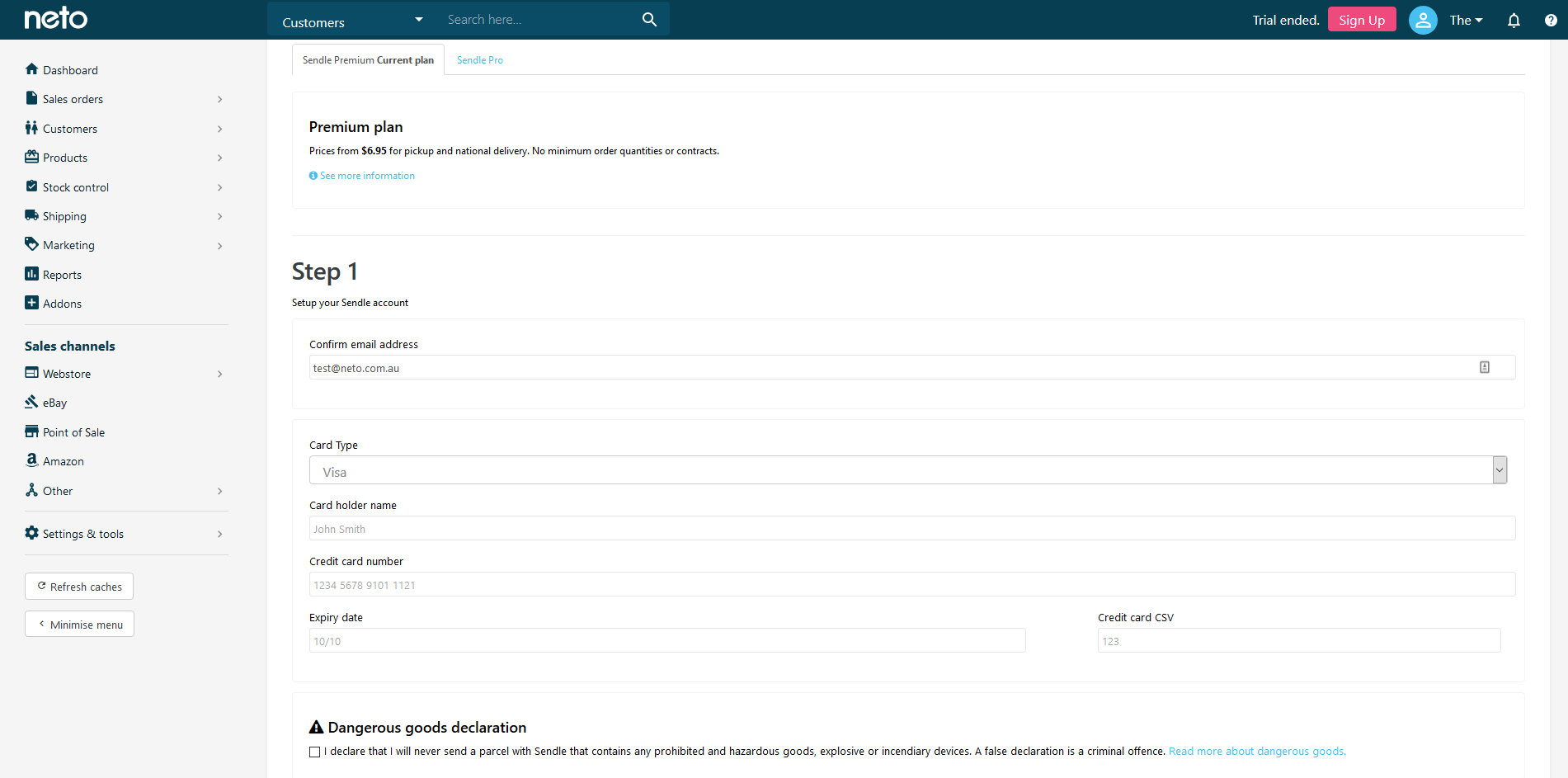The width and height of the screenshot is (1568, 778).
Task: Click the Settings & tools gear icon
Action: pyautogui.click(x=31, y=533)
